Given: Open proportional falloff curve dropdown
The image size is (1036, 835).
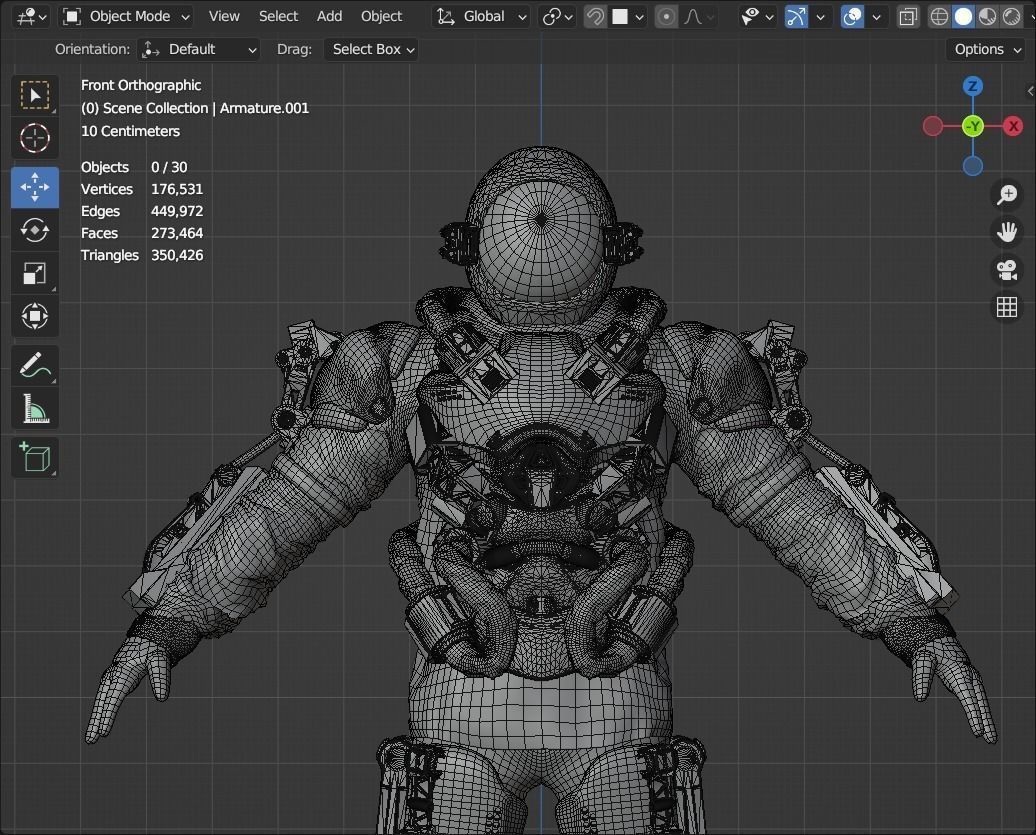Looking at the screenshot, I should 698,17.
